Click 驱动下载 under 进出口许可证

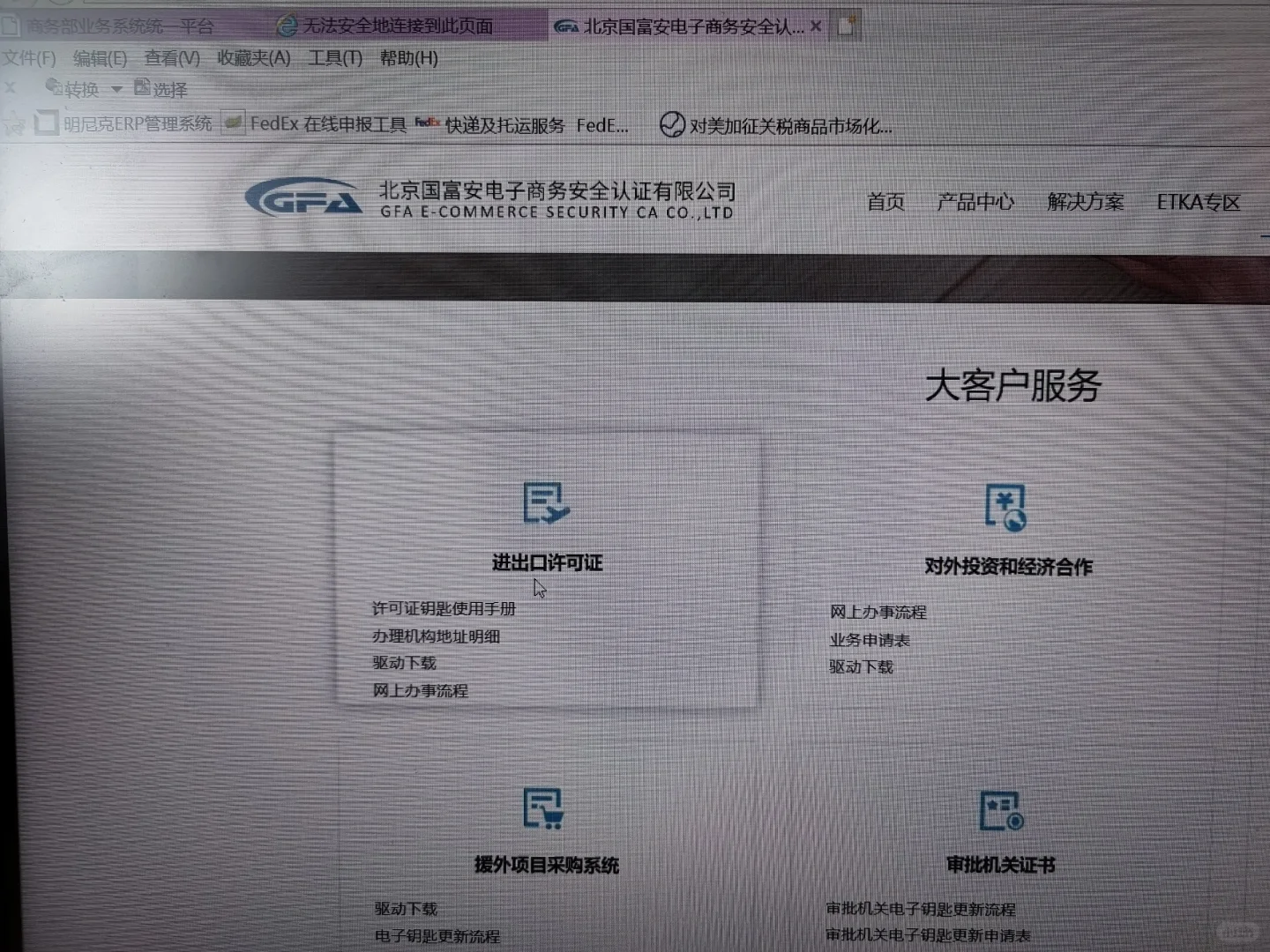[403, 663]
